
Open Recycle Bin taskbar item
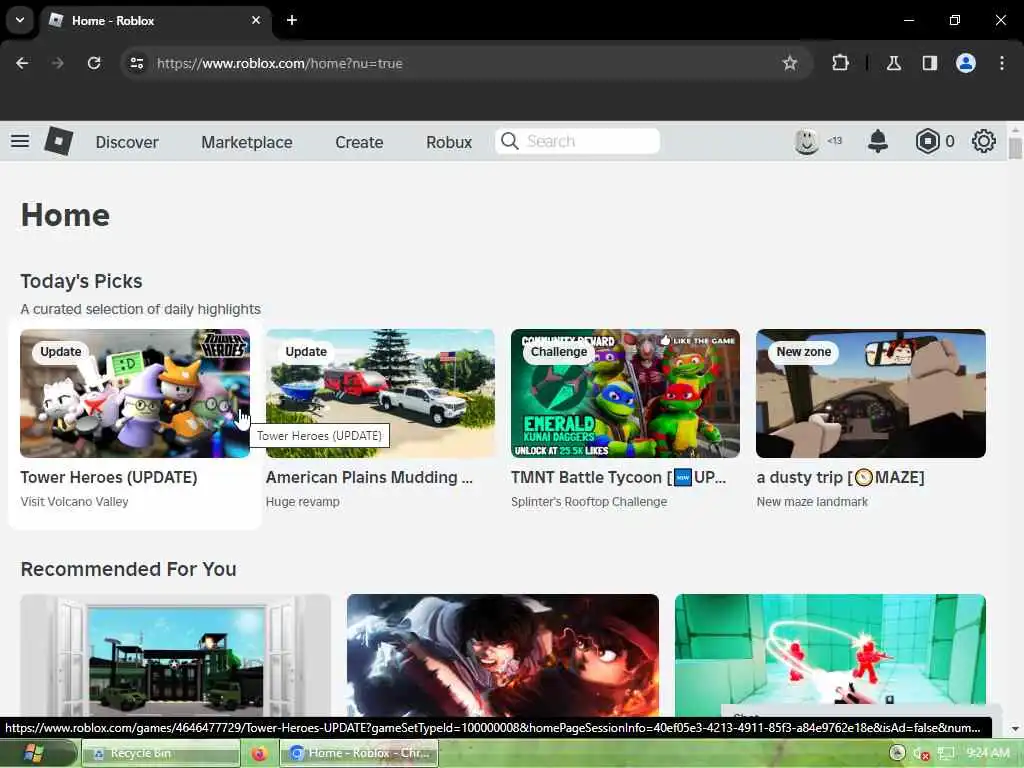coord(161,754)
